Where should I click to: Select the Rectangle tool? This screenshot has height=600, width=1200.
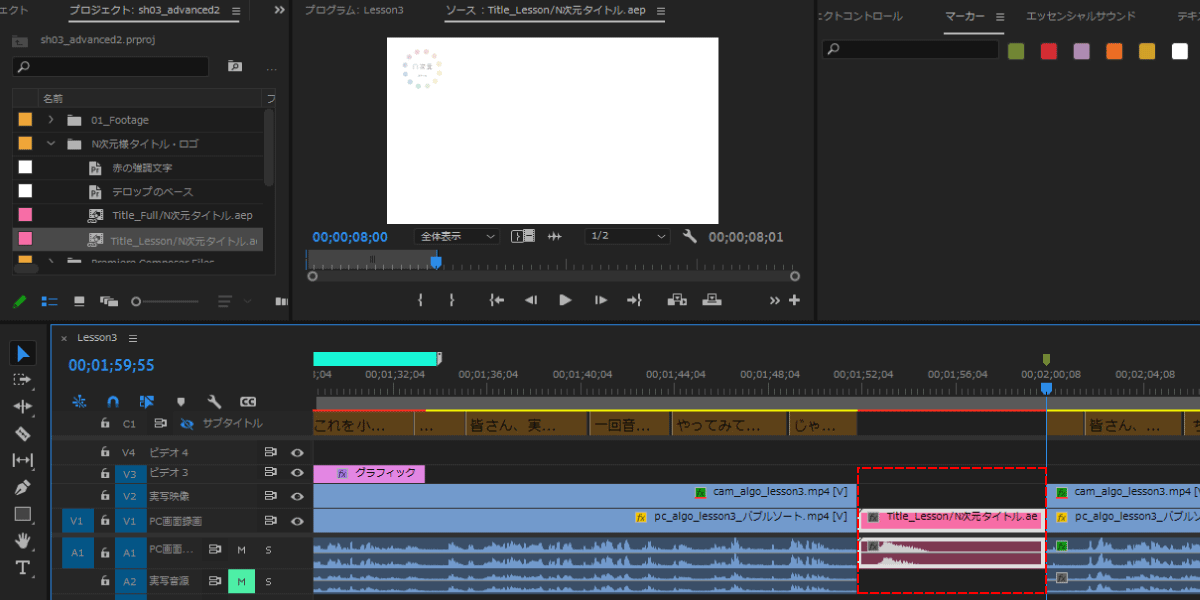23,515
